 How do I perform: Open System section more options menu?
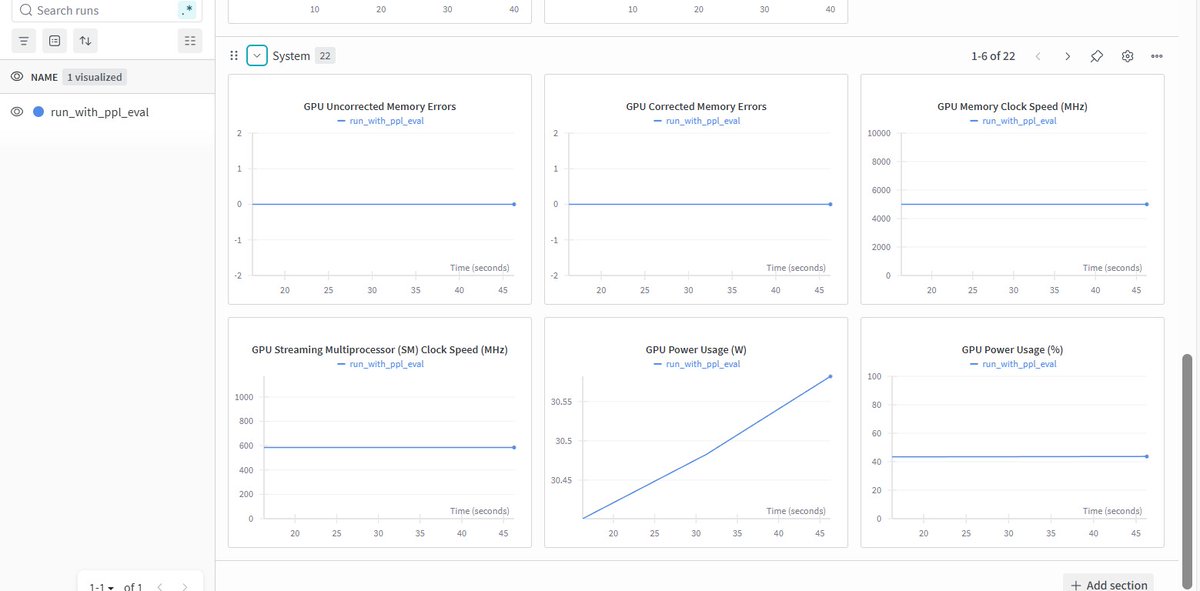[x=1157, y=56]
